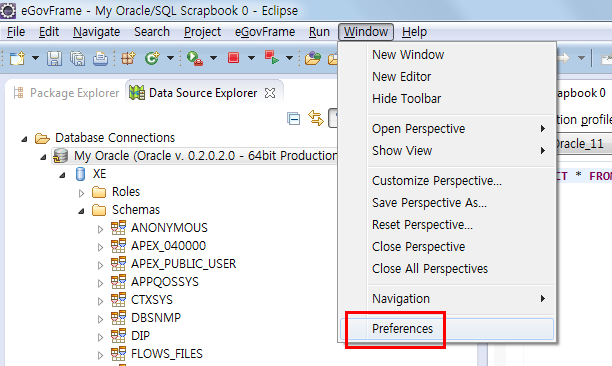612x366 pixels.
Task: Collapse the Schemas folder
Action: click(x=81, y=211)
